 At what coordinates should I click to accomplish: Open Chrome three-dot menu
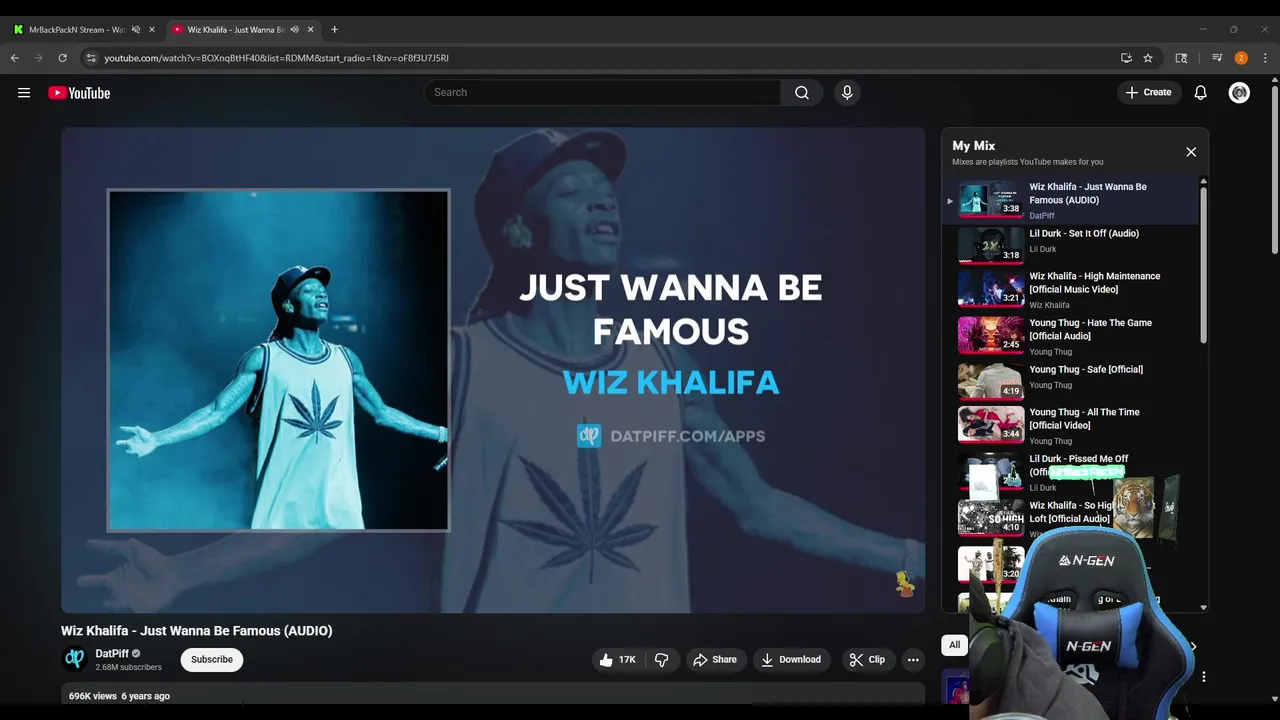pyautogui.click(x=1265, y=58)
